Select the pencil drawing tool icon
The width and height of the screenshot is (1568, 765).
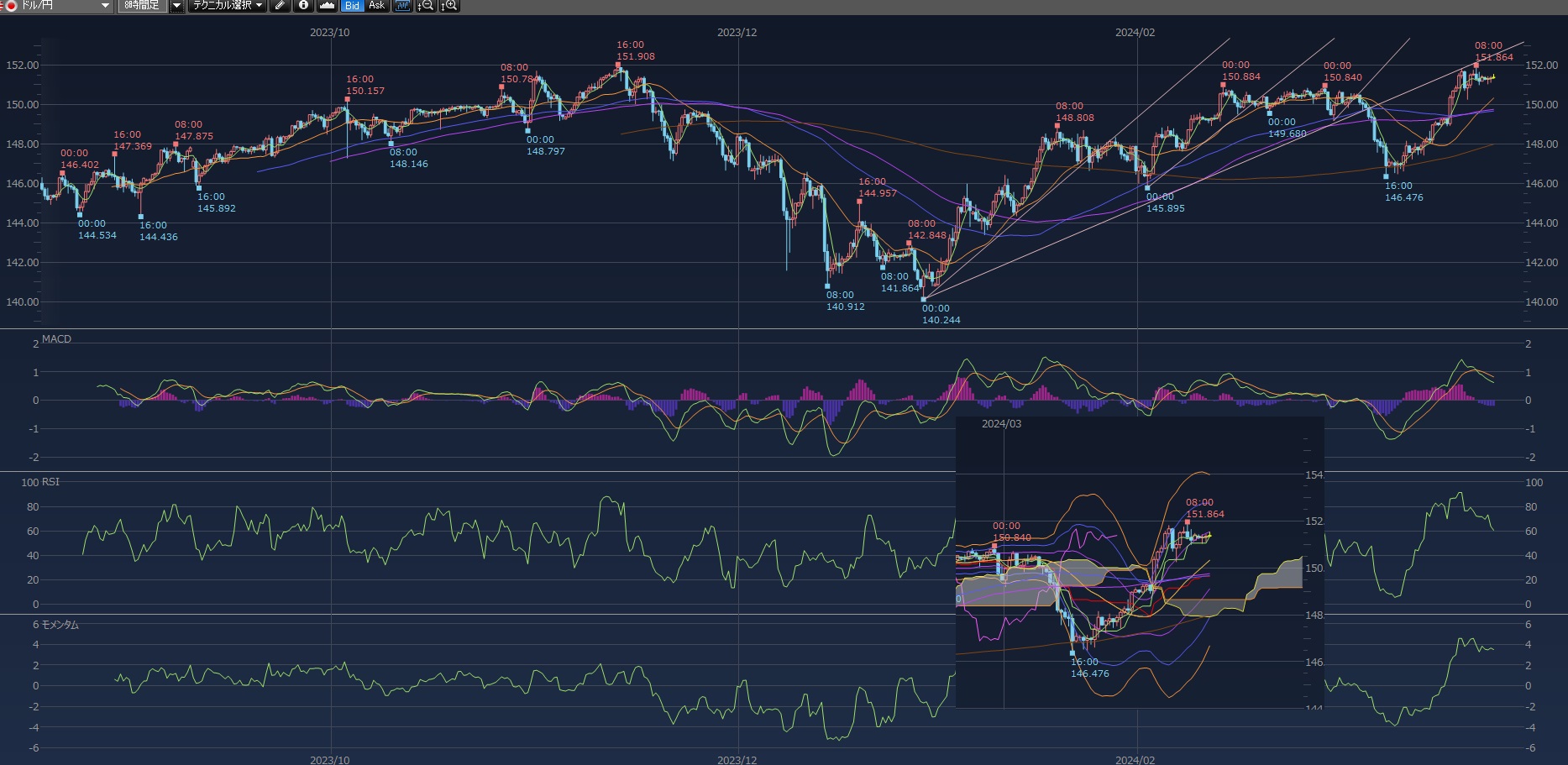coord(280,6)
